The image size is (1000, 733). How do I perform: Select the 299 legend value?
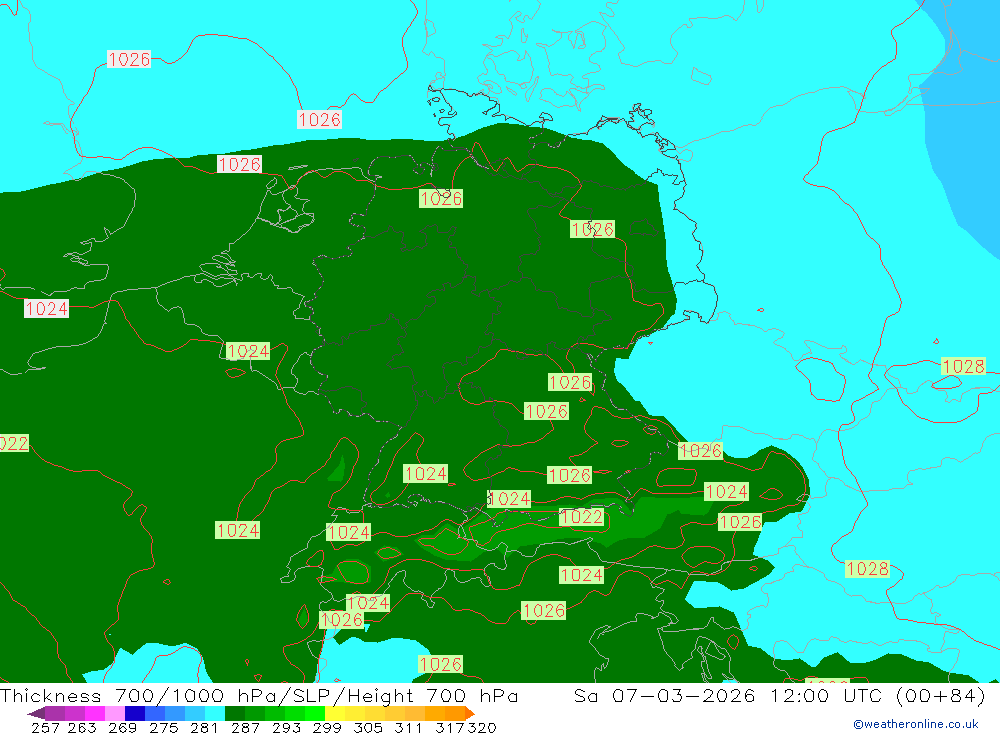tap(327, 727)
